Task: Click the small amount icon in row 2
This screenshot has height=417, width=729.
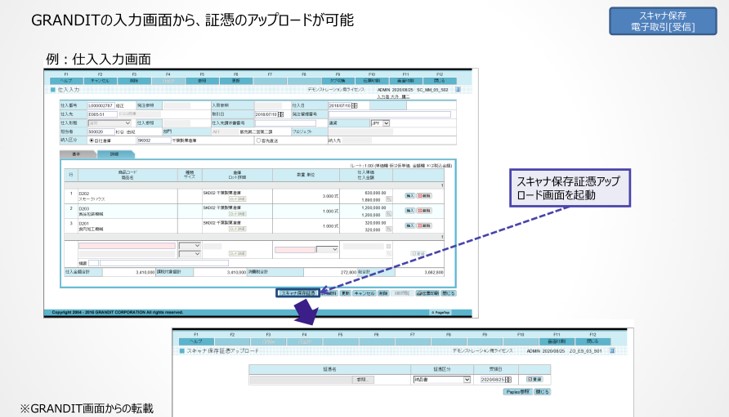Action: click(388, 214)
